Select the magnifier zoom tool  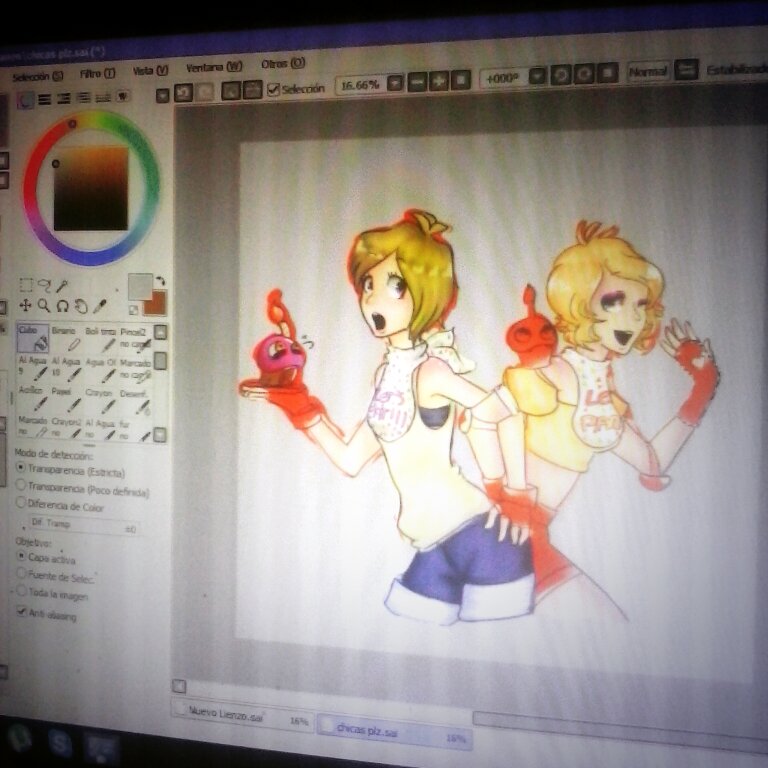tap(44, 306)
